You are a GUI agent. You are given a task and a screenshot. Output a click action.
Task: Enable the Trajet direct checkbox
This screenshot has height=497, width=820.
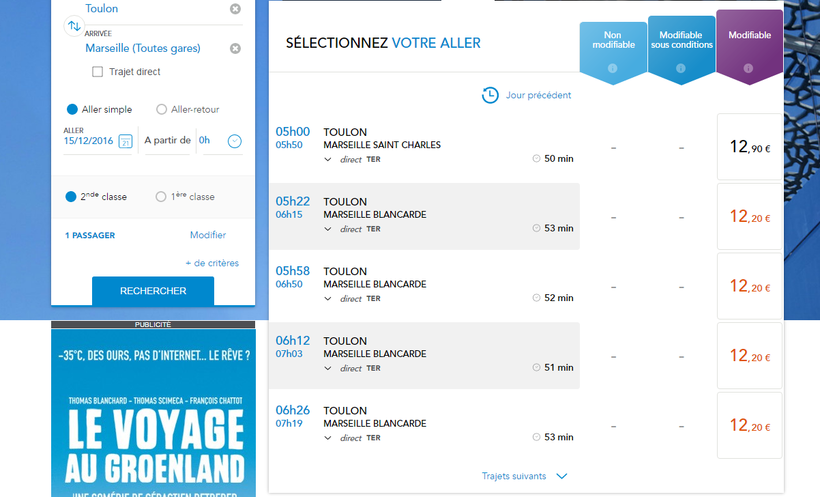[x=98, y=72]
